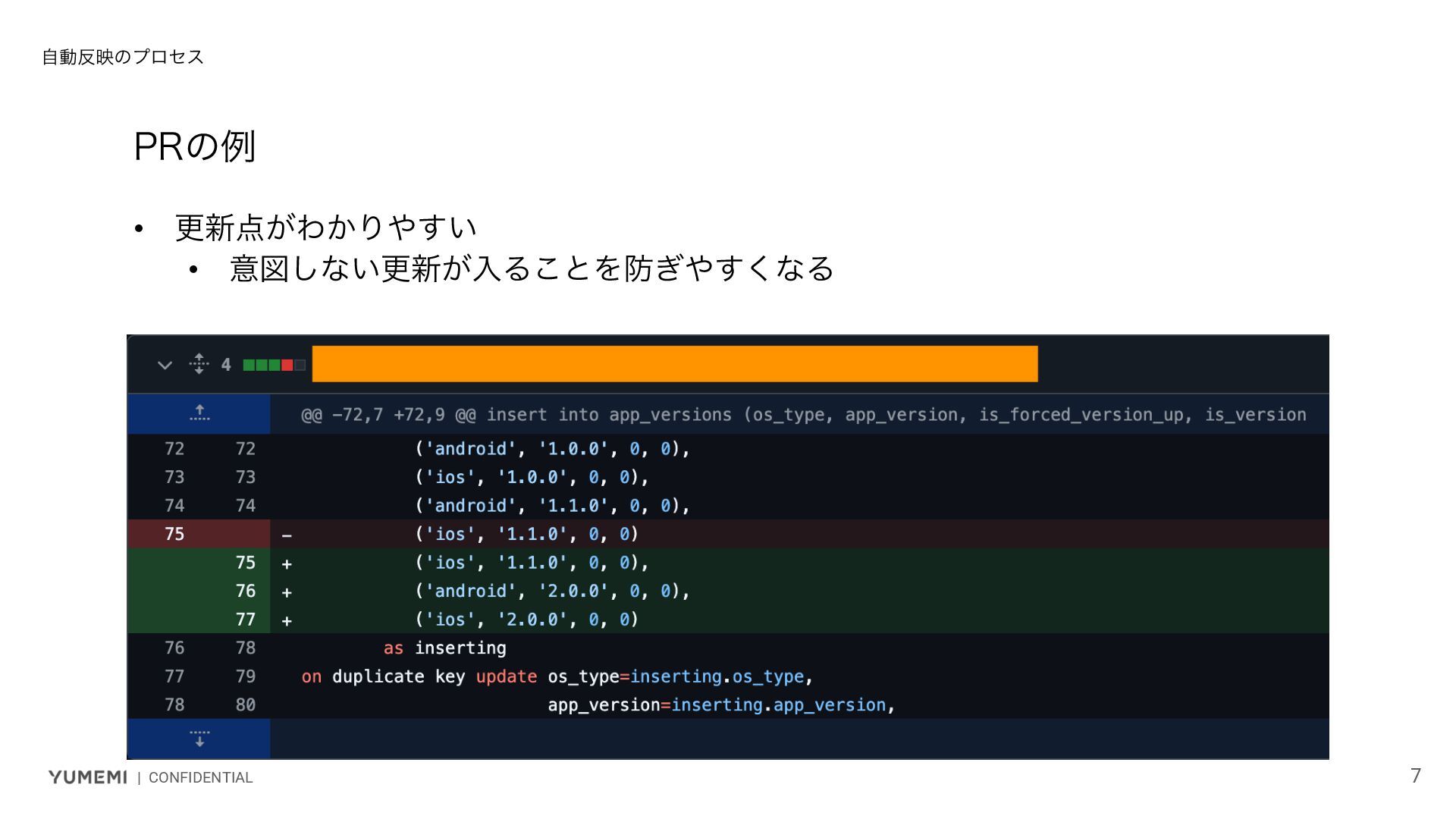Click the changed lines count 4
Viewport: 1456px width, 819px height.
pos(226,365)
